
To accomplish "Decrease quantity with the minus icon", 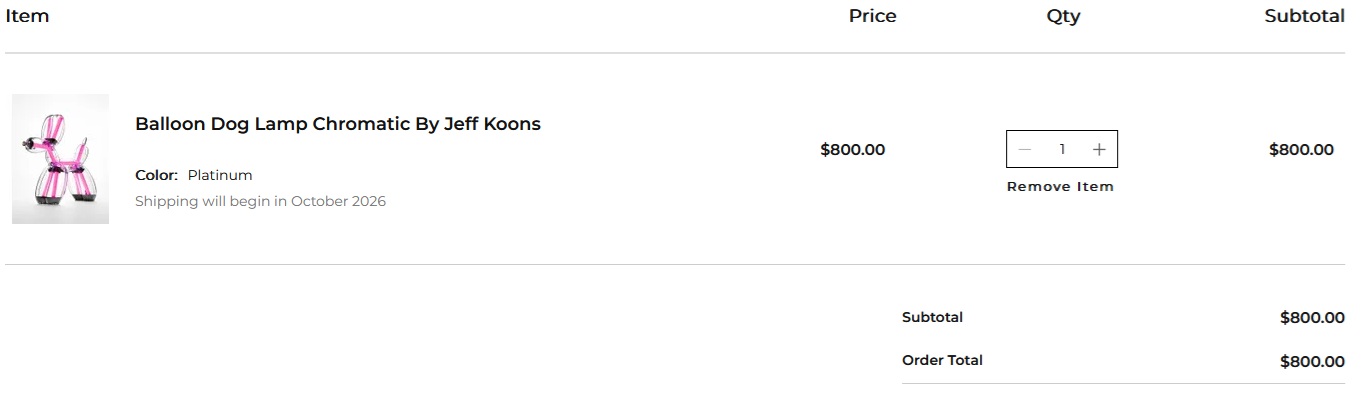I will 1024,149.
